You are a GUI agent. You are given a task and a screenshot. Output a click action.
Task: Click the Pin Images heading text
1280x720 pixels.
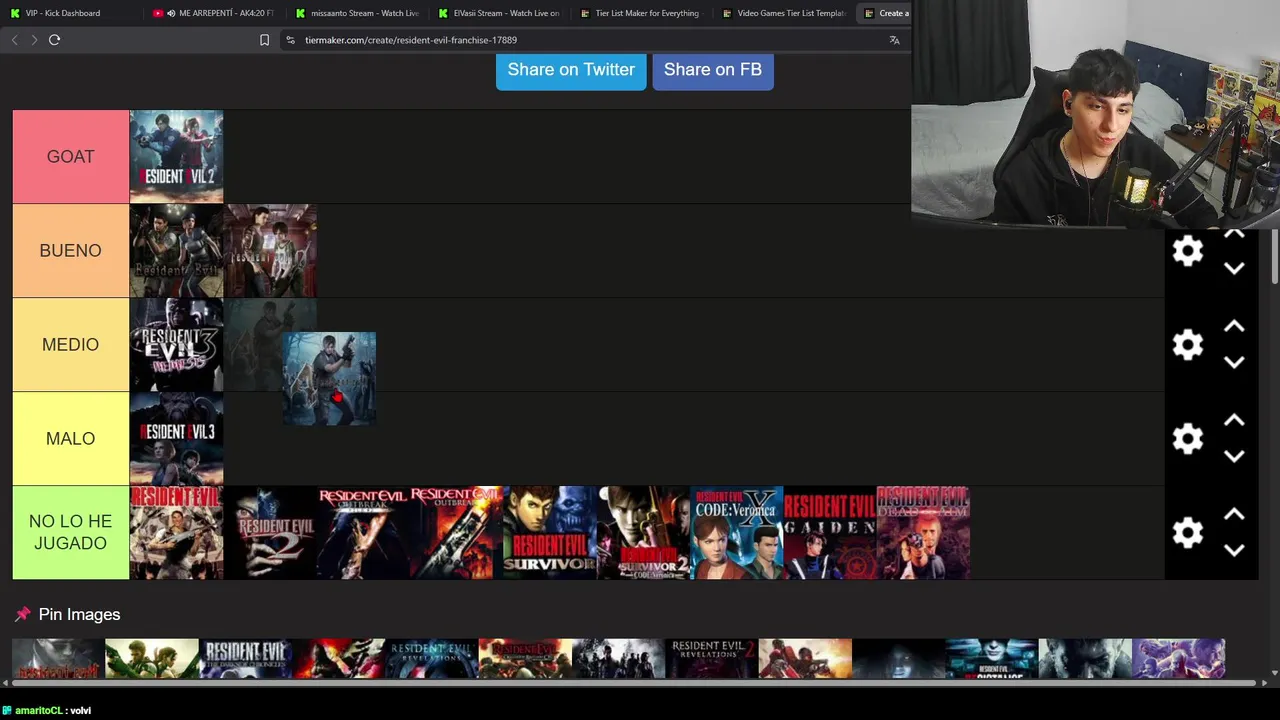pyautogui.click(x=79, y=615)
